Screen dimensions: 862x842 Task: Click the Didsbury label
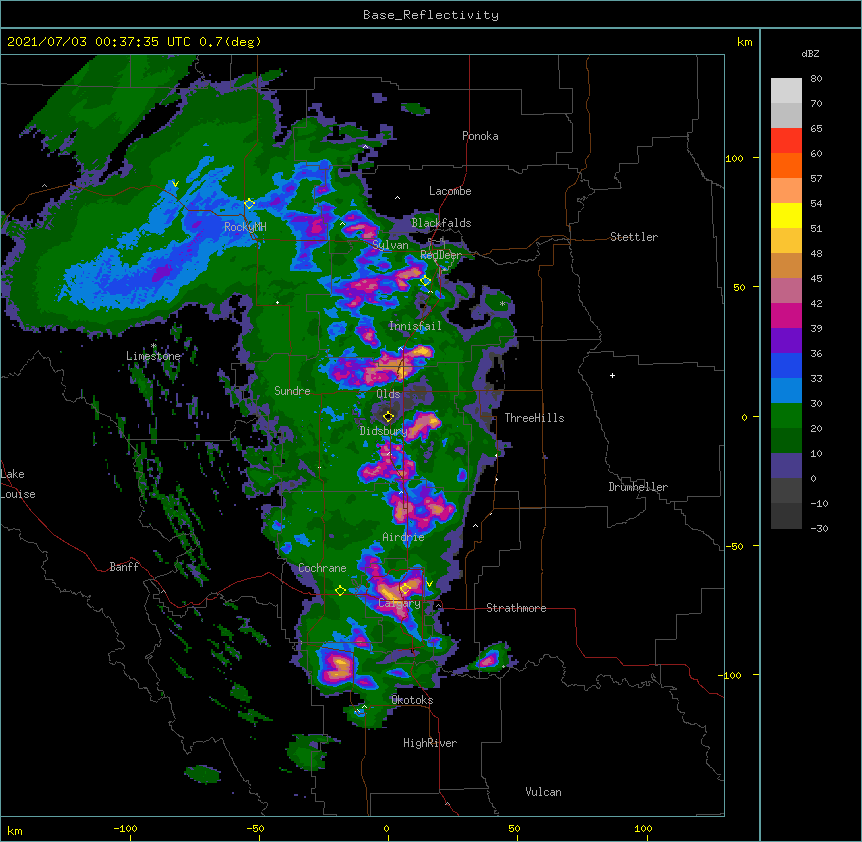tap(384, 431)
